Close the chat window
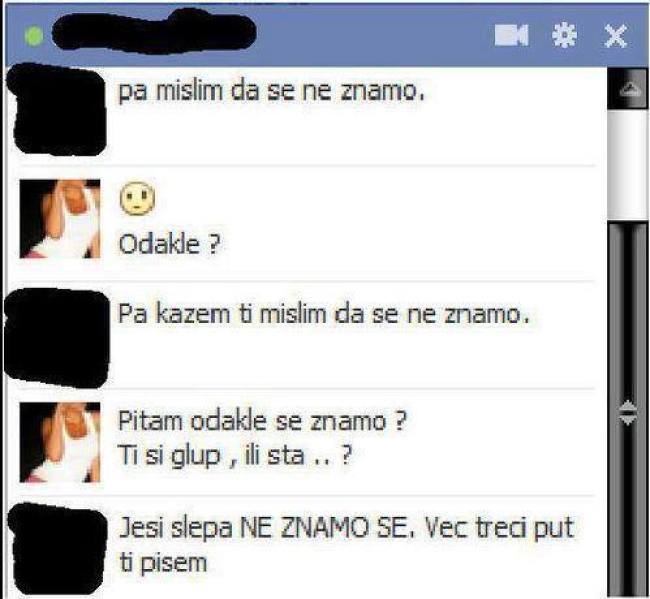 pos(615,36)
